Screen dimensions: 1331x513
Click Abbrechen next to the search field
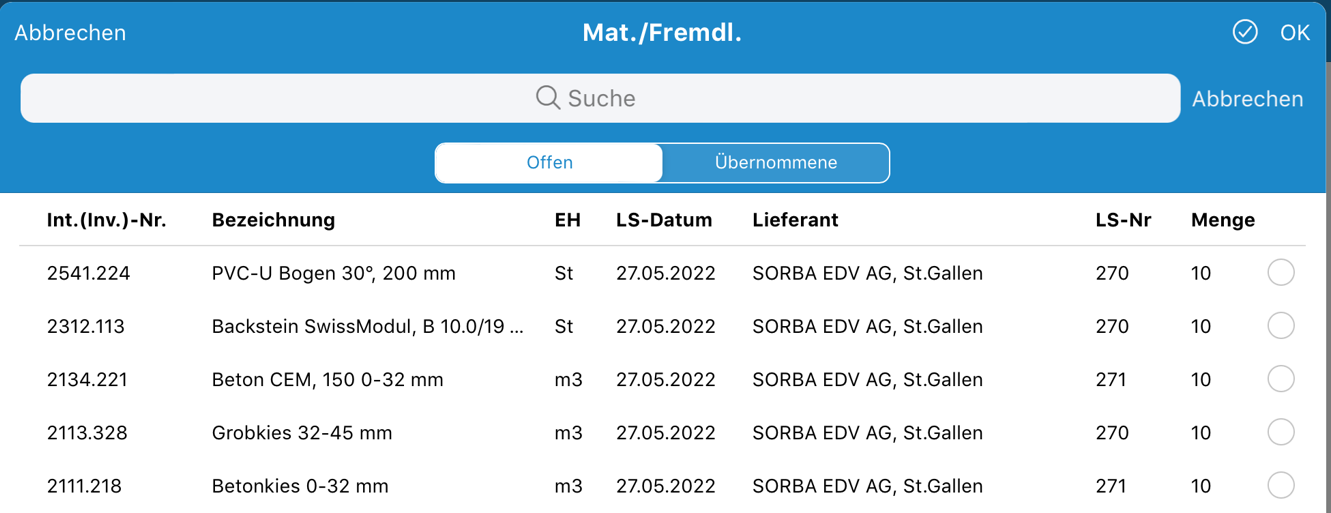click(1247, 99)
